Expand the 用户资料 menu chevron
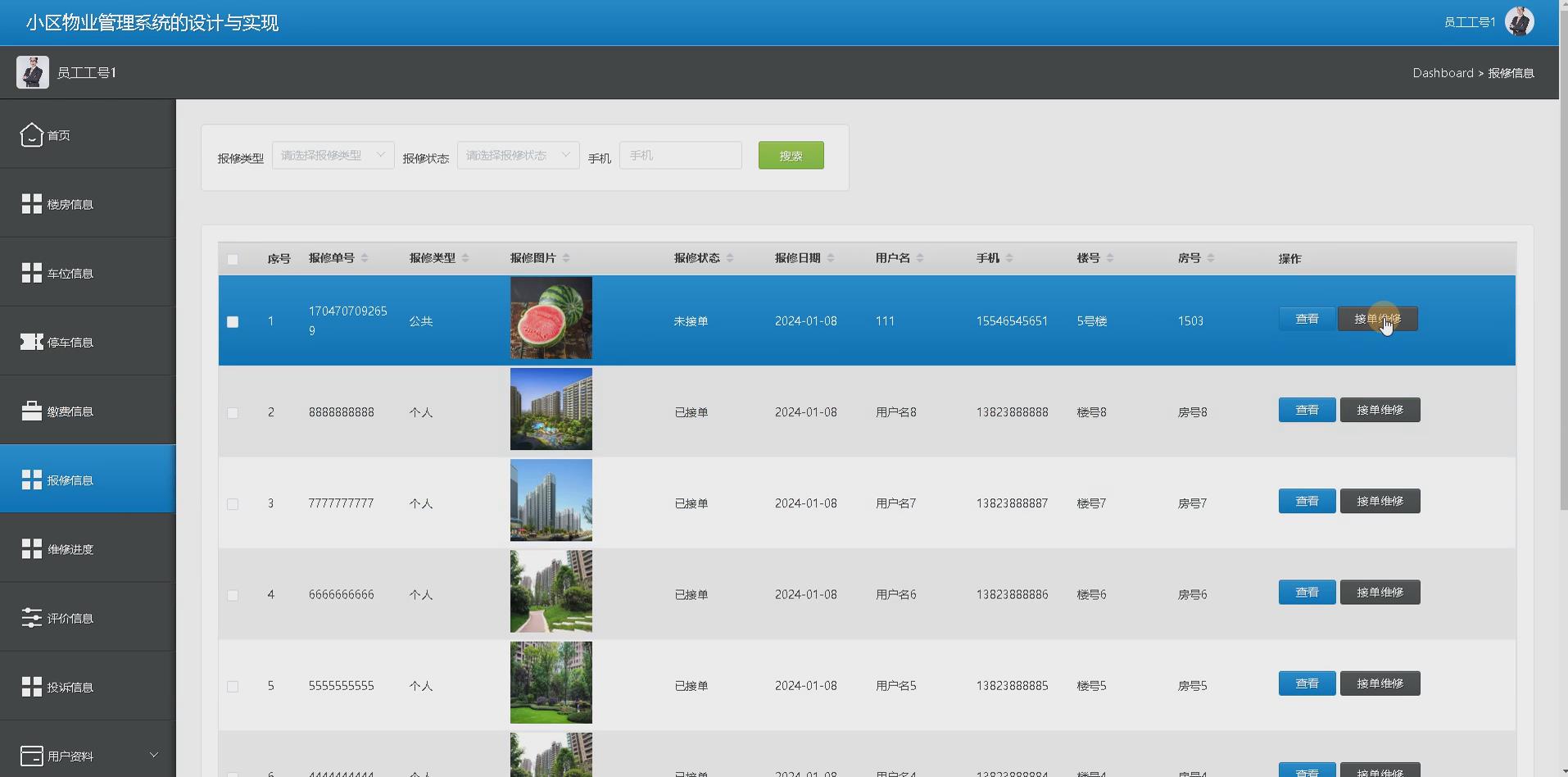1568x777 pixels. click(x=153, y=755)
